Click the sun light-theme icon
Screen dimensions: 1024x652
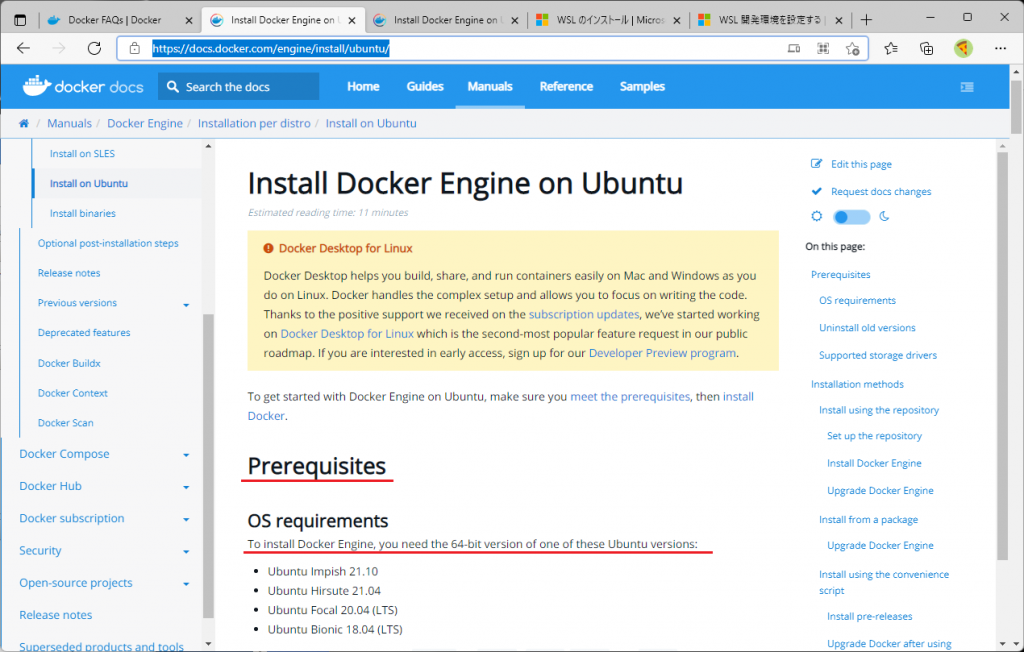pyautogui.click(x=816, y=216)
